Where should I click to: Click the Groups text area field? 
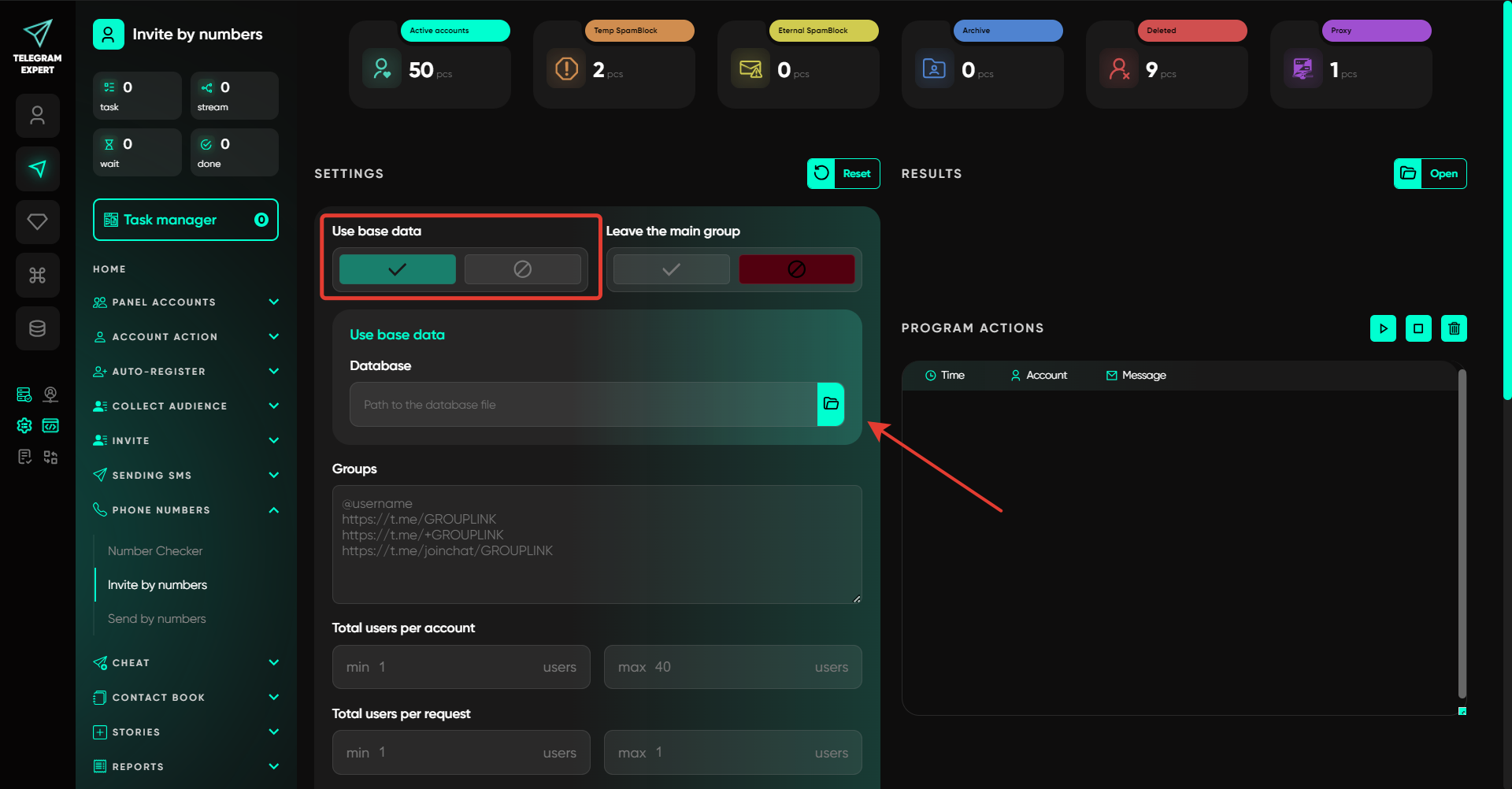point(597,544)
